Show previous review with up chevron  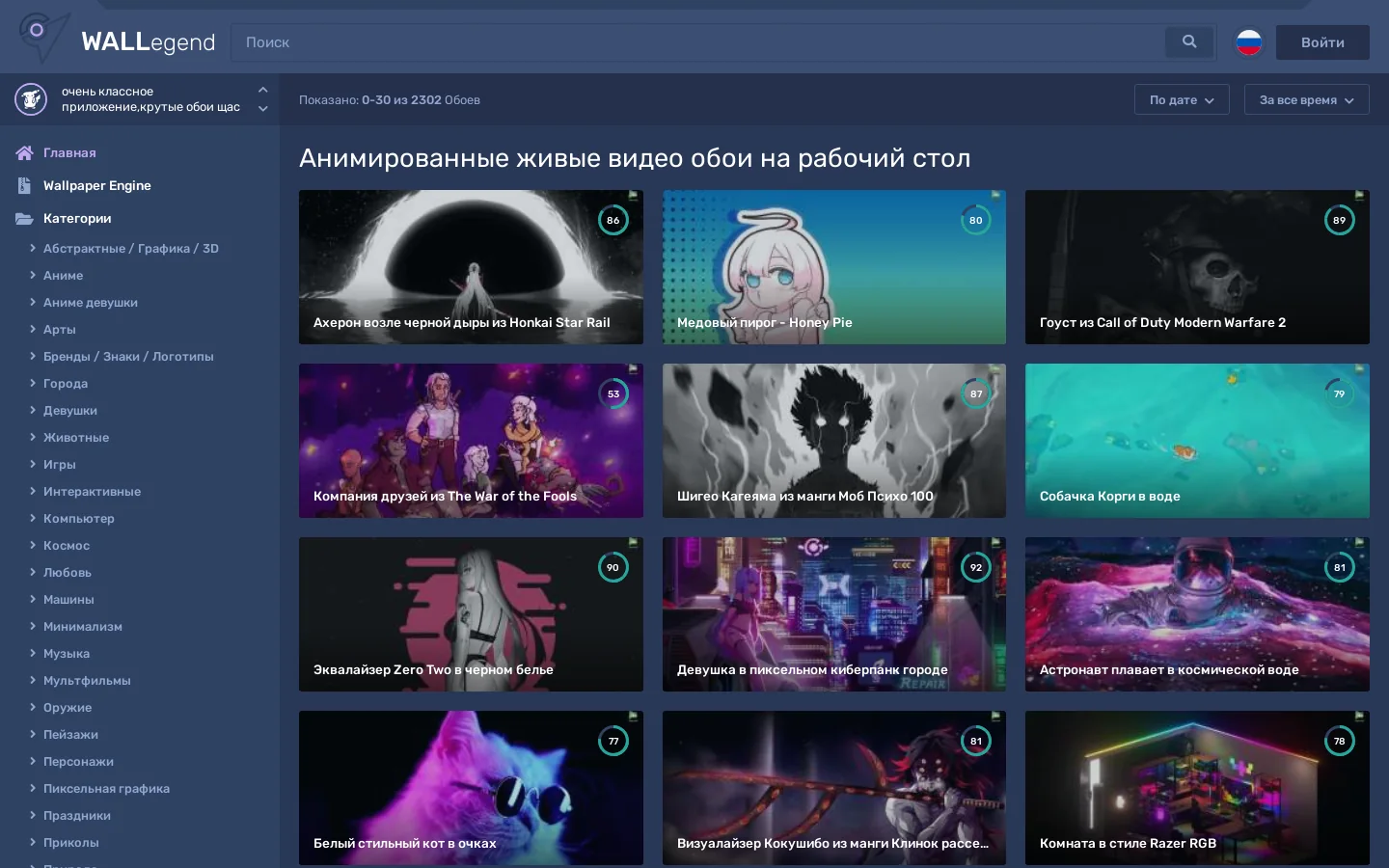click(x=262, y=90)
